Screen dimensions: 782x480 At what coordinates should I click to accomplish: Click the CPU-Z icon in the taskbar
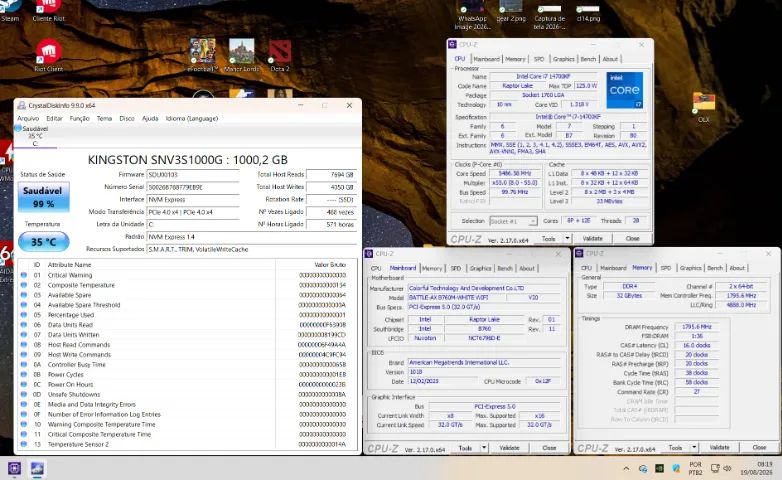(x=14, y=469)
